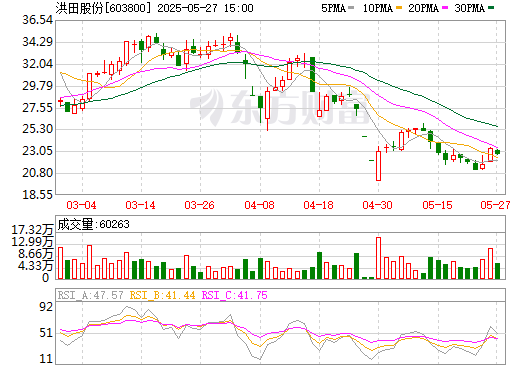Click the 5PMA gray legend swatch
520x365 pixels.
tap(350, 8)
